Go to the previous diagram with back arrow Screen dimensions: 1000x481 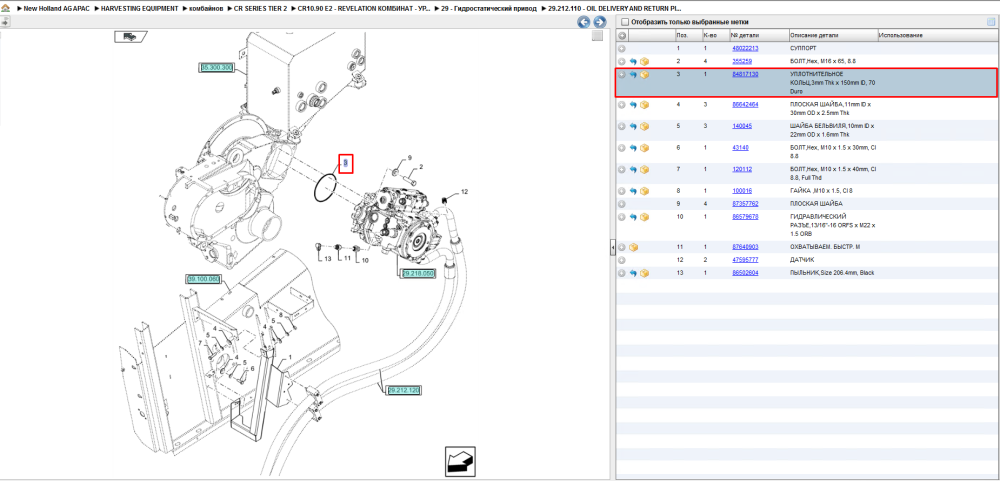(x=584, y=22)
